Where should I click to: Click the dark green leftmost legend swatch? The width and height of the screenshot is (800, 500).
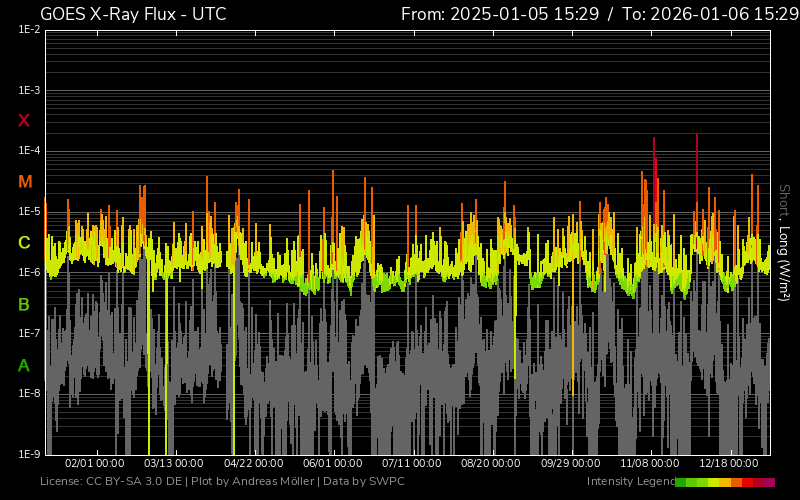pyautogui.click(x=680, y=482)
